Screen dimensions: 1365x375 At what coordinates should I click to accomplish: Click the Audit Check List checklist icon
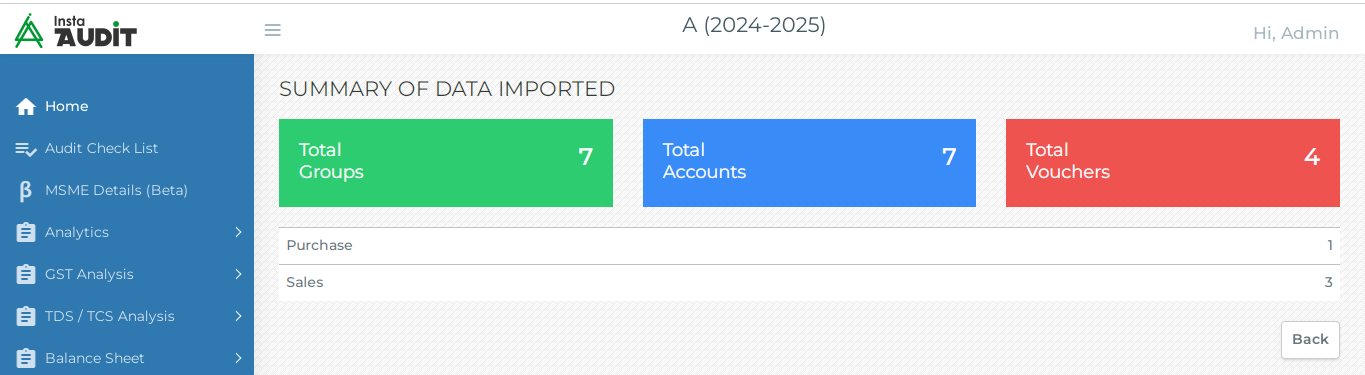pos(26,148)
